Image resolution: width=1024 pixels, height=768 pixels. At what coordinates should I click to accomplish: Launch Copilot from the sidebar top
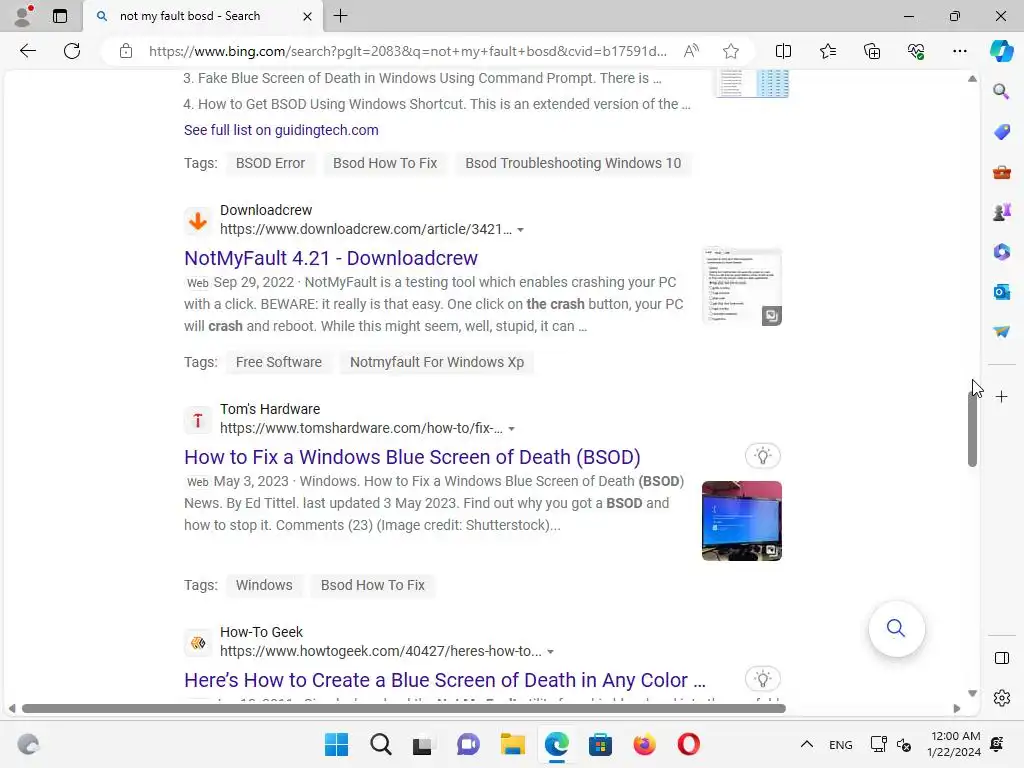(1001, 51)
